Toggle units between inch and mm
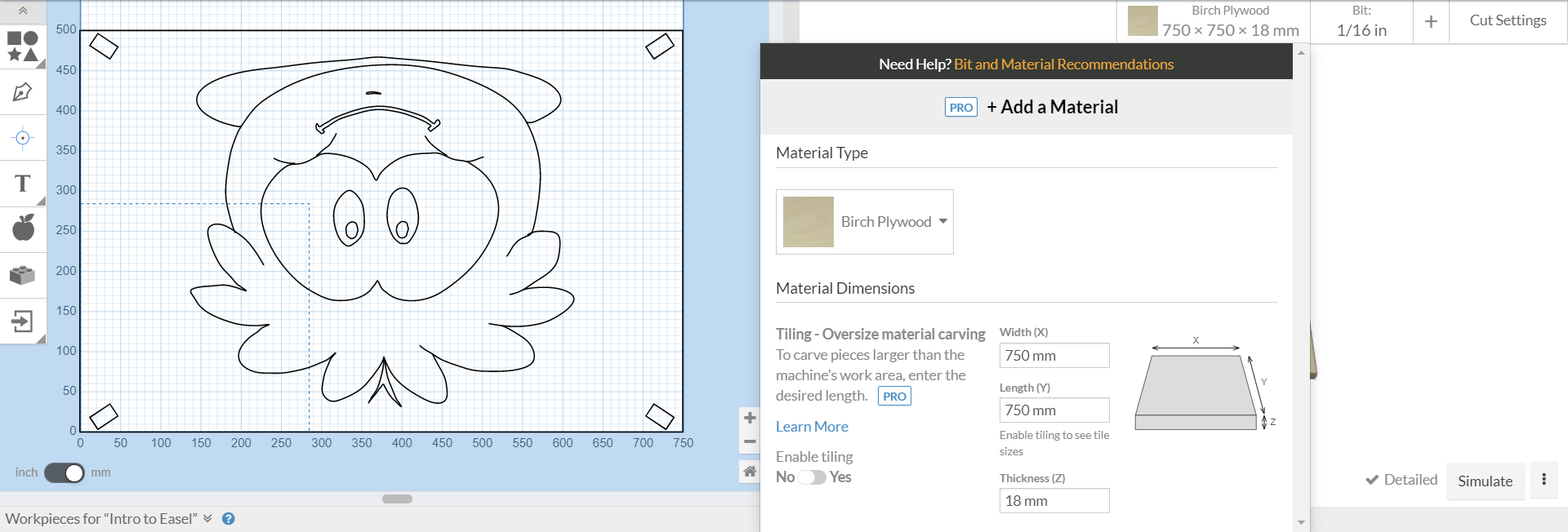Image resolution: width=1568 pixels, height=532 pixels. (x=65, y=472)
